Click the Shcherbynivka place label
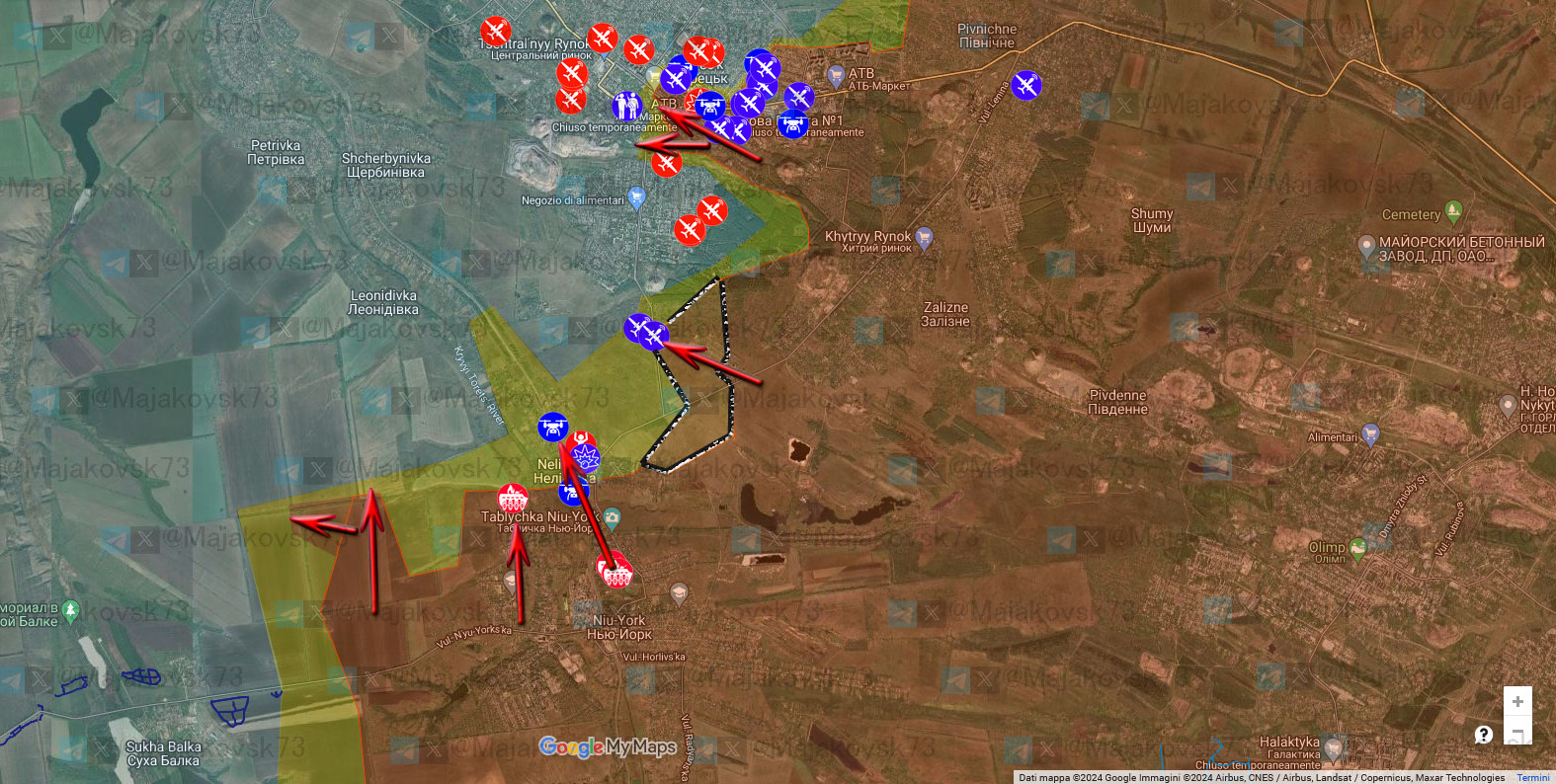The image size is (1556, 784). [386, 165]
